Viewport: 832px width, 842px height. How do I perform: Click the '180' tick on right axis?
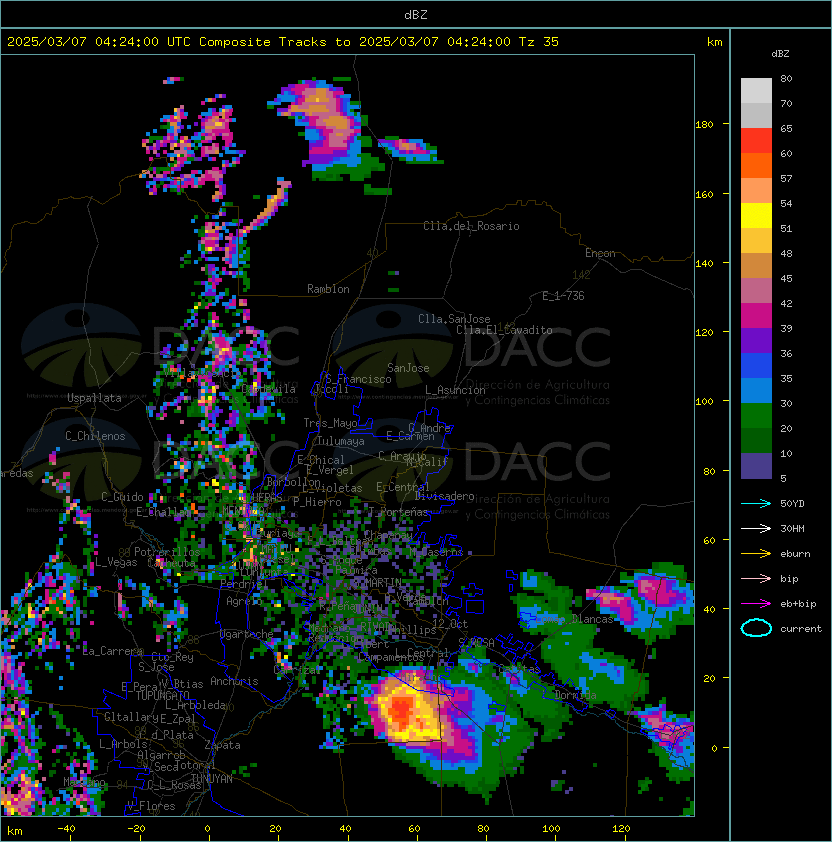pyautogui.click(x=704, y=125)
